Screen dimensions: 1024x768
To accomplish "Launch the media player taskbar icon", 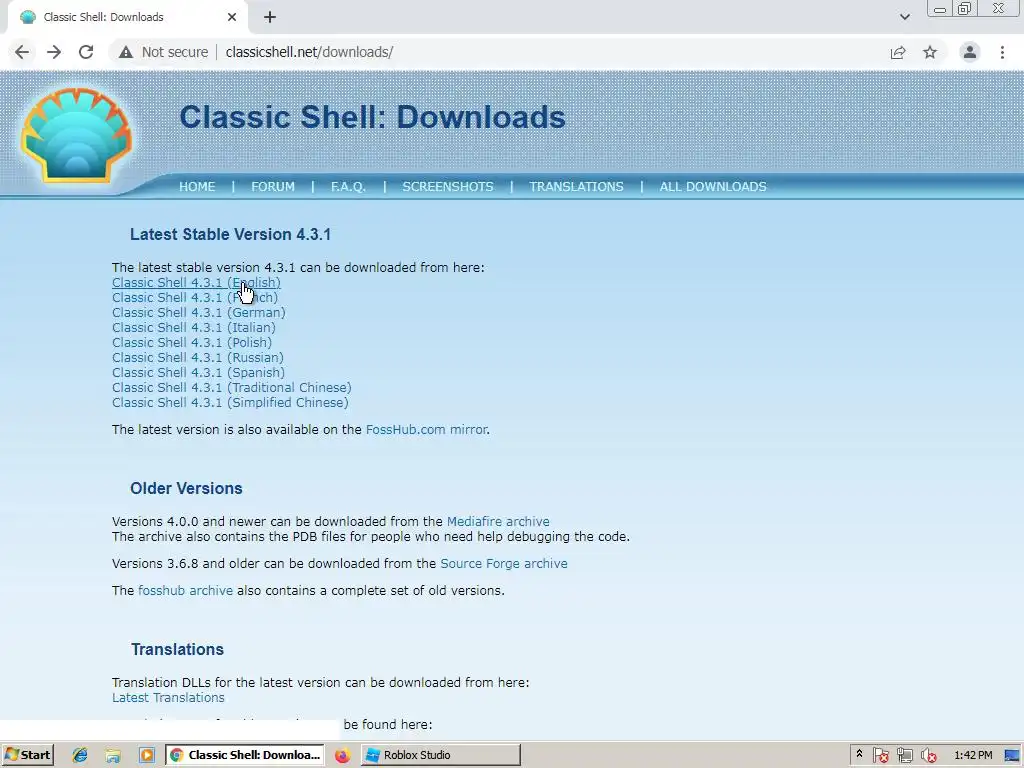I will 146,755.
